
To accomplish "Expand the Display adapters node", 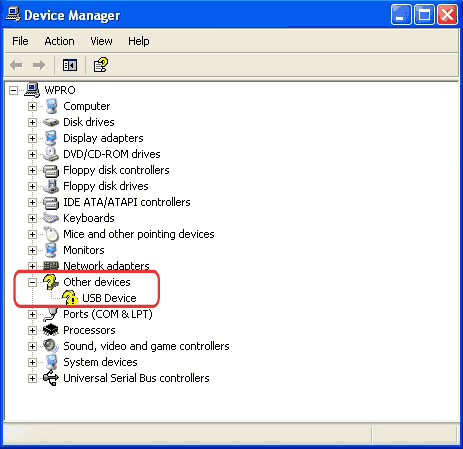I will 32,138.
